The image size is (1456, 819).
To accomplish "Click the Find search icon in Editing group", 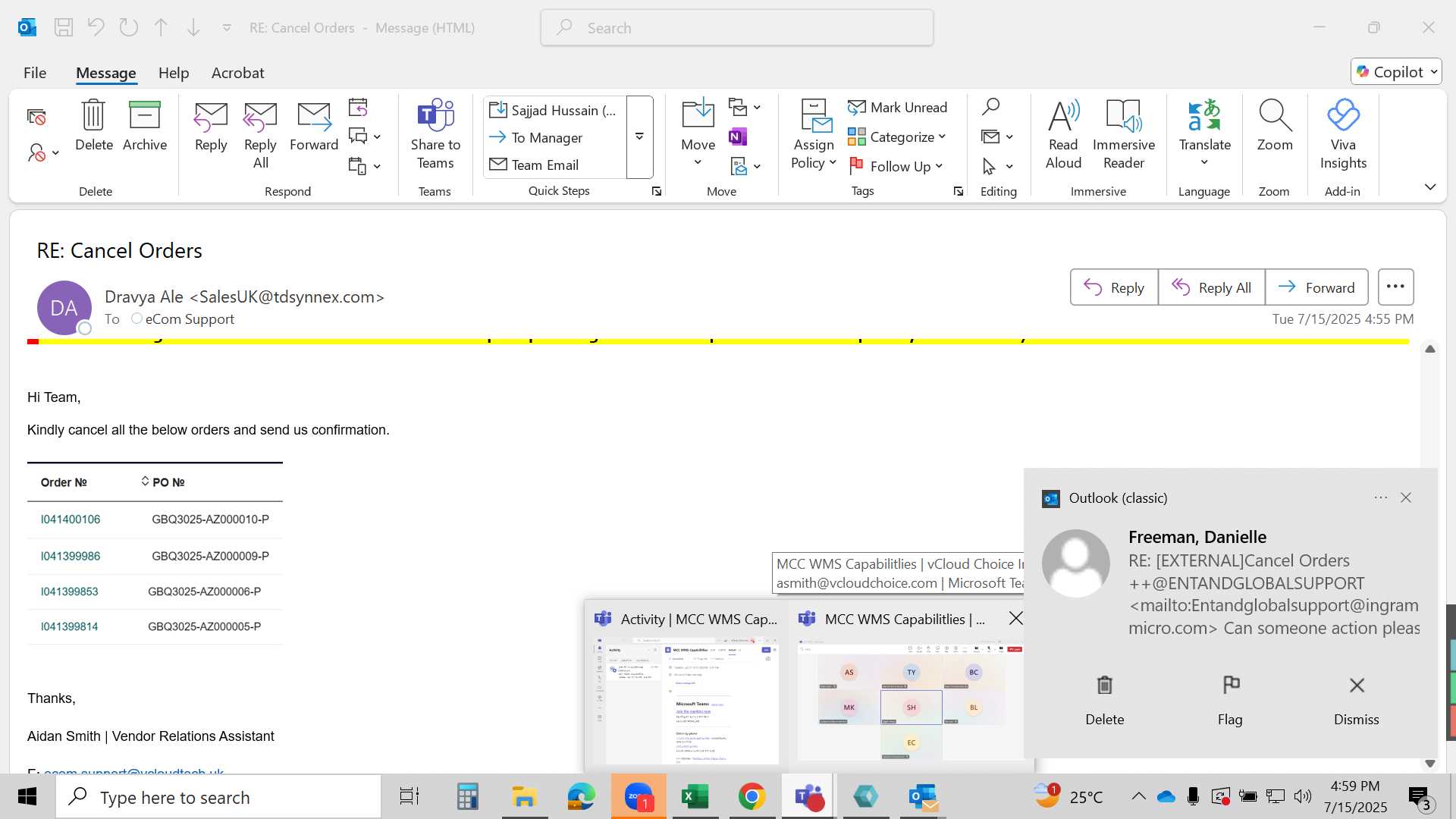I will (990, 107).
